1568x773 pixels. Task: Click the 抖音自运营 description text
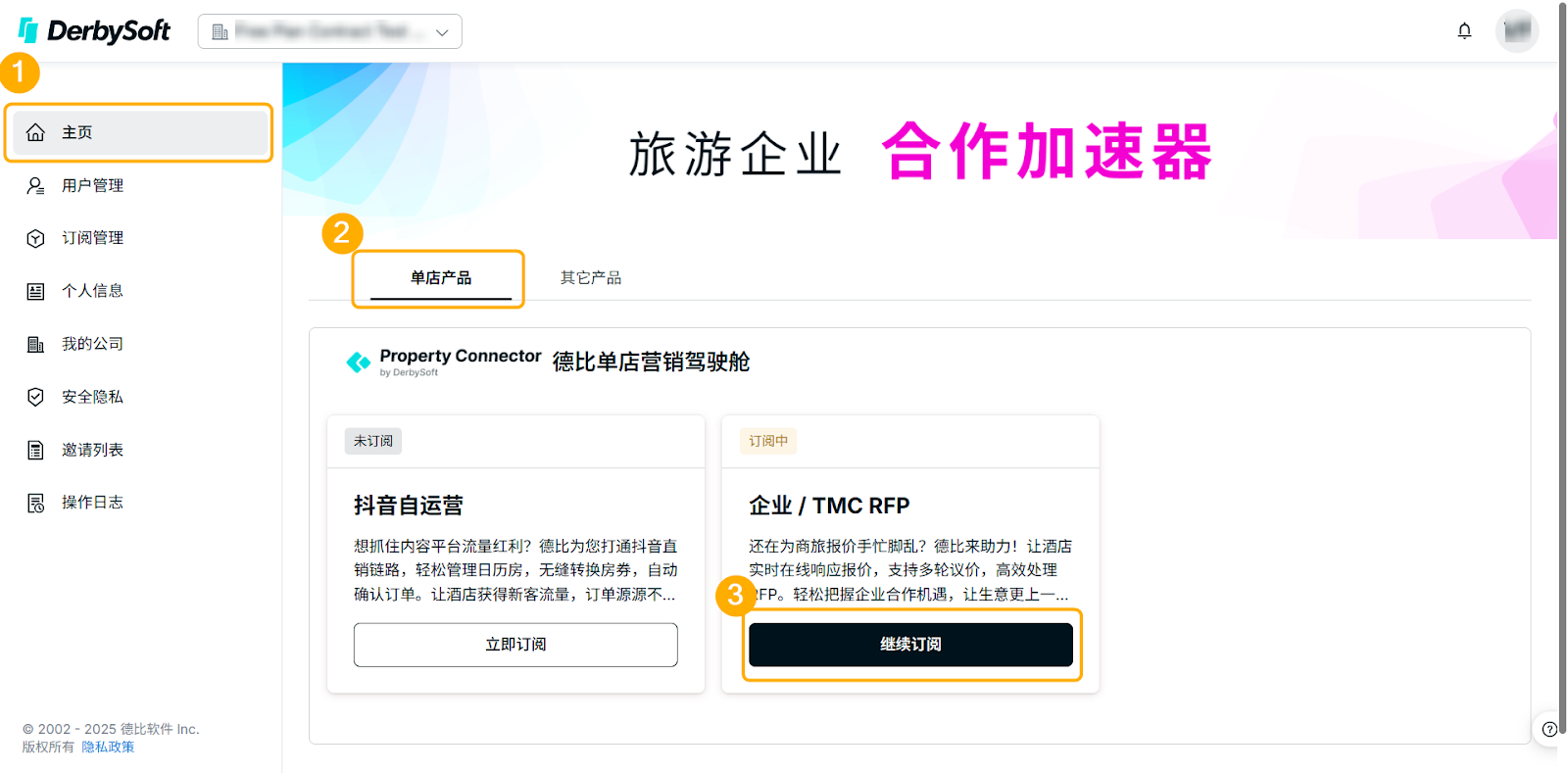tap(515, 570)
